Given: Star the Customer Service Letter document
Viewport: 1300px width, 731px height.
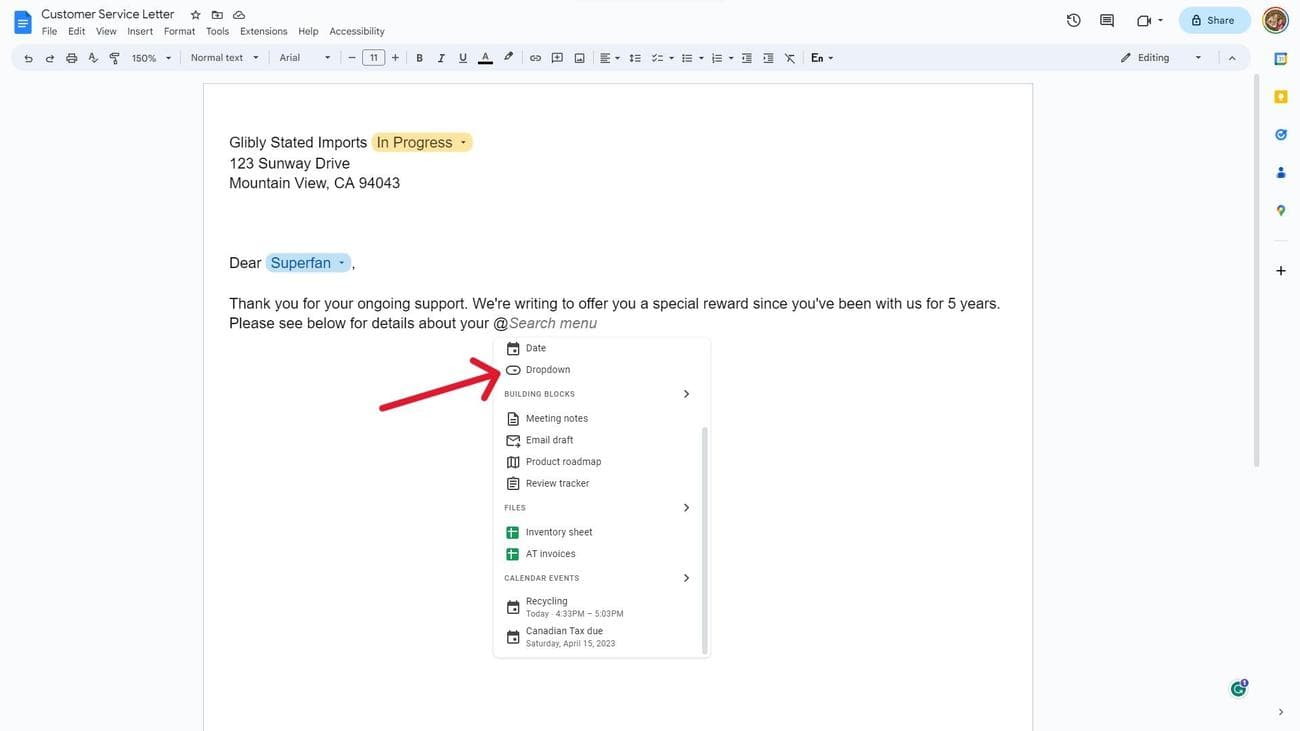Looking at the screenshot, I should tap(196, 15).
